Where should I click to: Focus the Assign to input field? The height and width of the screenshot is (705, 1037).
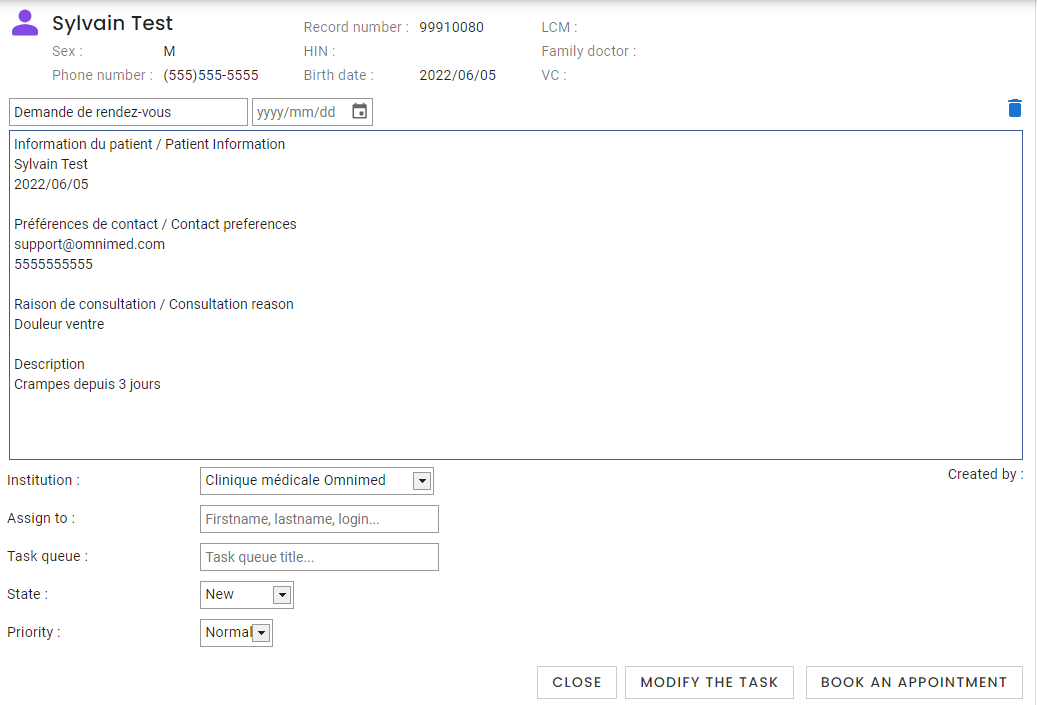click(x=319, y=519)
